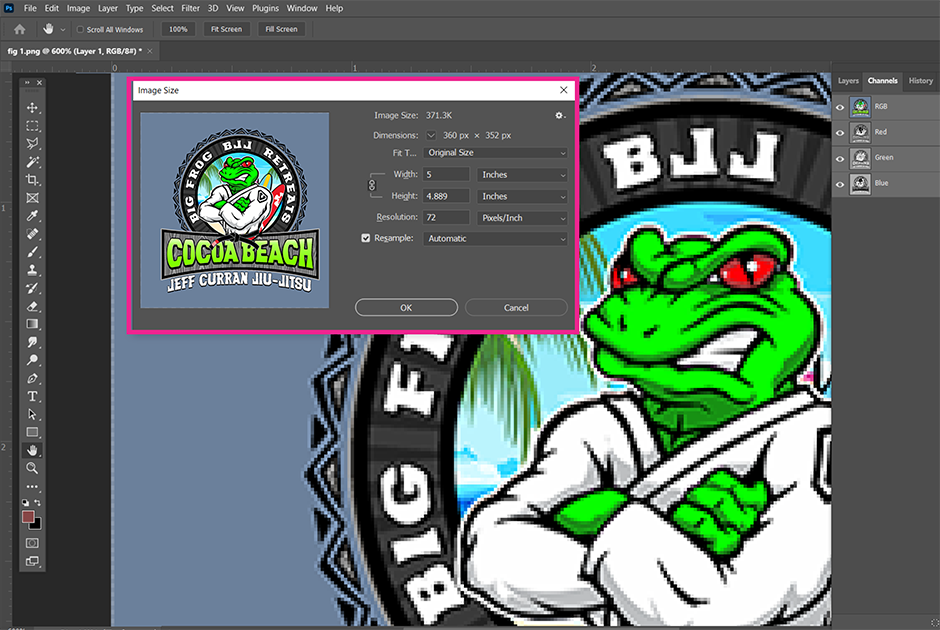Image resolution: width=940 pixels, height=630 pixels.
Task: Select the Crop tool
Action: tap(32, 180)
